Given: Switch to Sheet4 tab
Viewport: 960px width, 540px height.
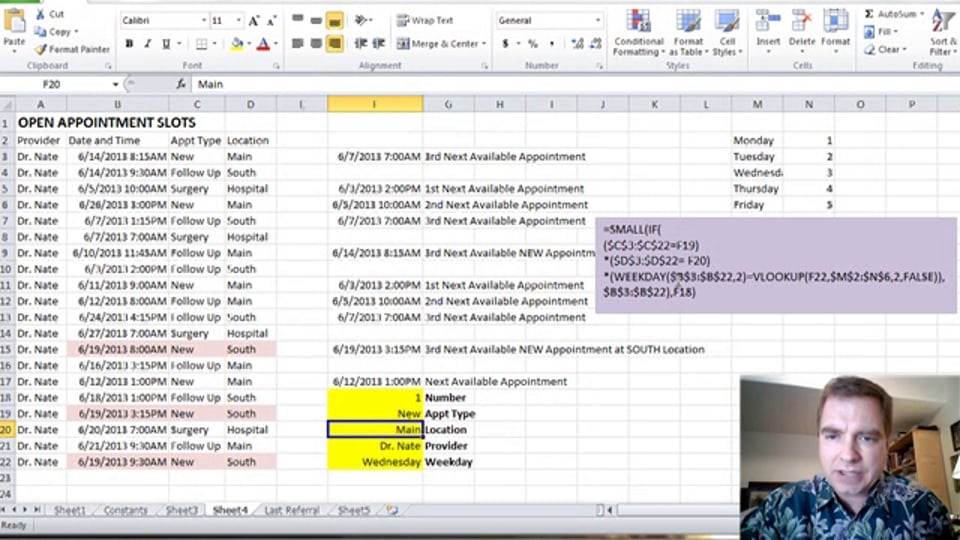Looking at the screenshot, I should [230, 510].
